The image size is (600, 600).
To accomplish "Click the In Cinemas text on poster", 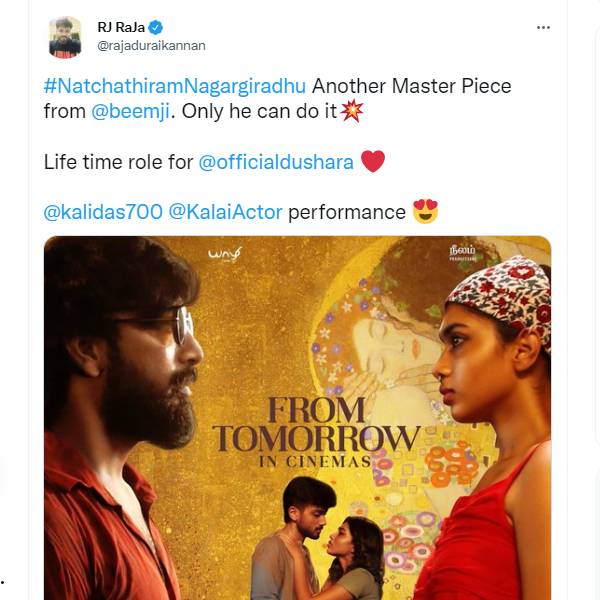I will click(x=315, y=462).
